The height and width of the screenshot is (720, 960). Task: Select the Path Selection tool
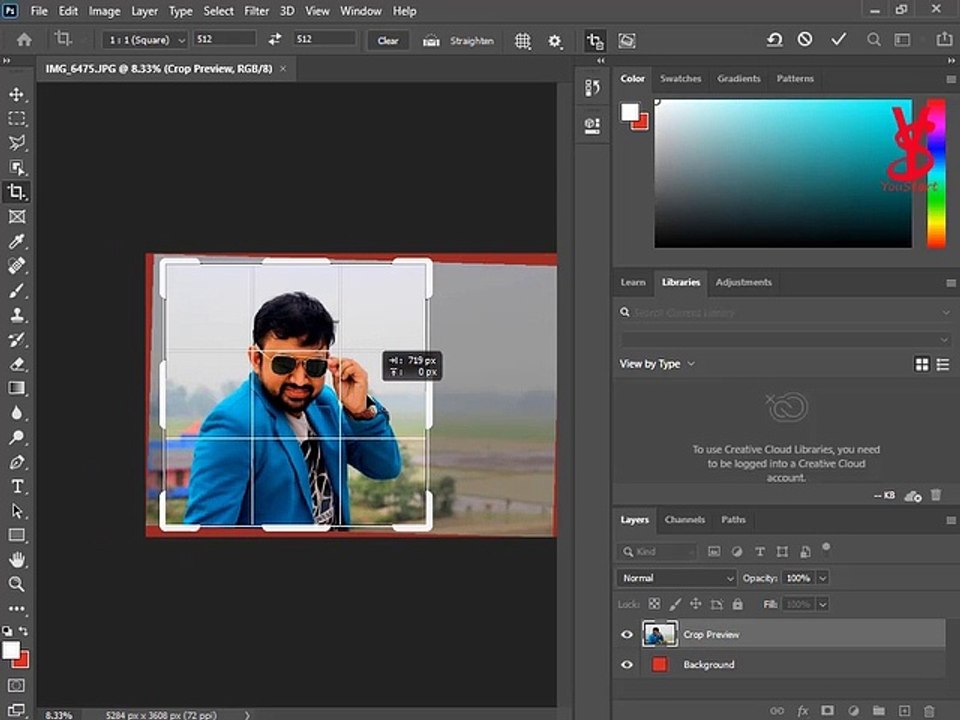17,511
